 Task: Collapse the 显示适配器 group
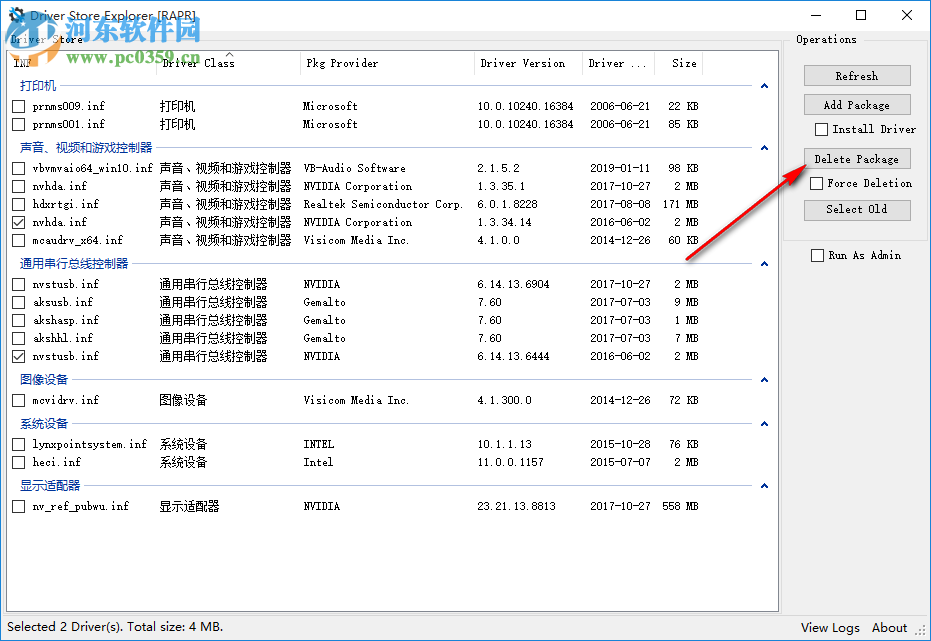[764, 486]
